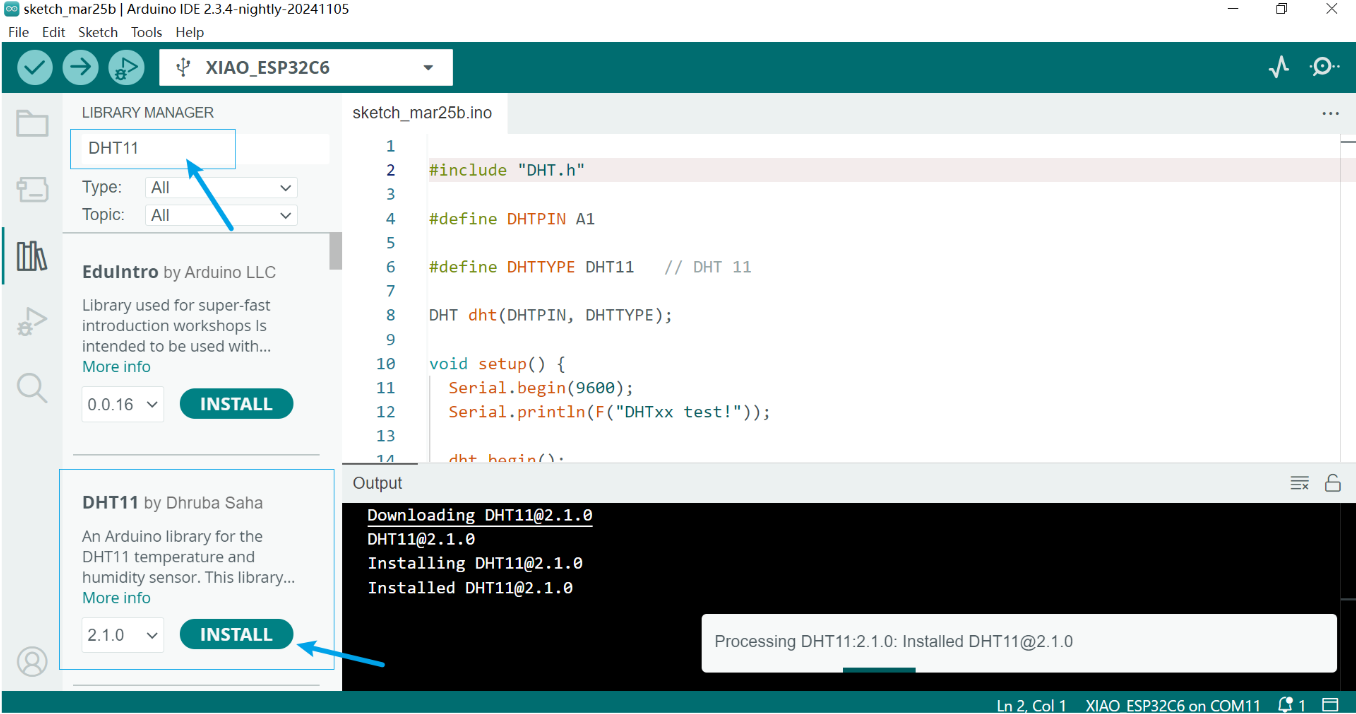
Task: Click the DHT dht(DHTPIN, DHTTYPE); line
Action: [x=551, y=315]
